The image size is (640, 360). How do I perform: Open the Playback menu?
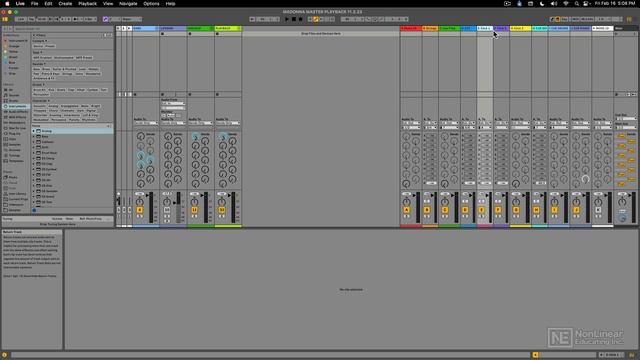tap(87, 4)
